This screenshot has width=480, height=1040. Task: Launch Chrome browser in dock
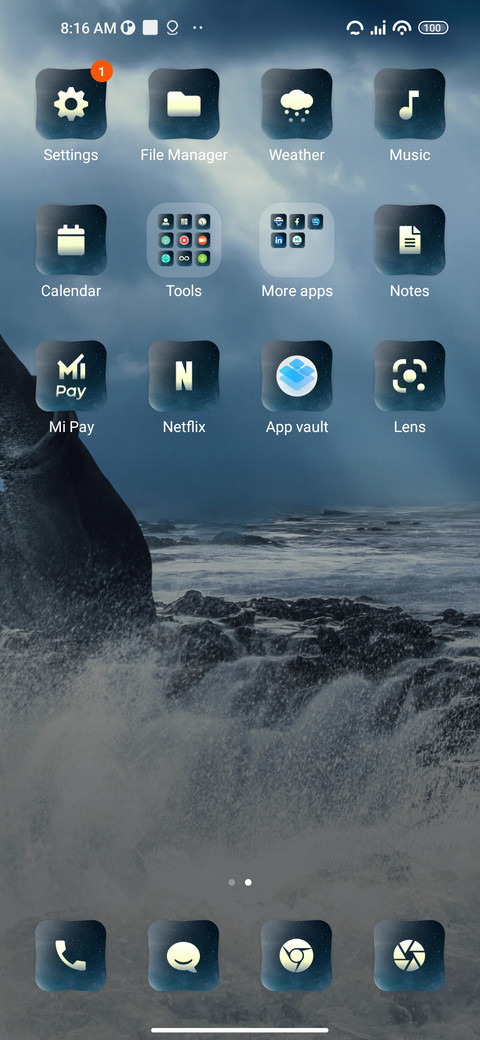[296, 956]
